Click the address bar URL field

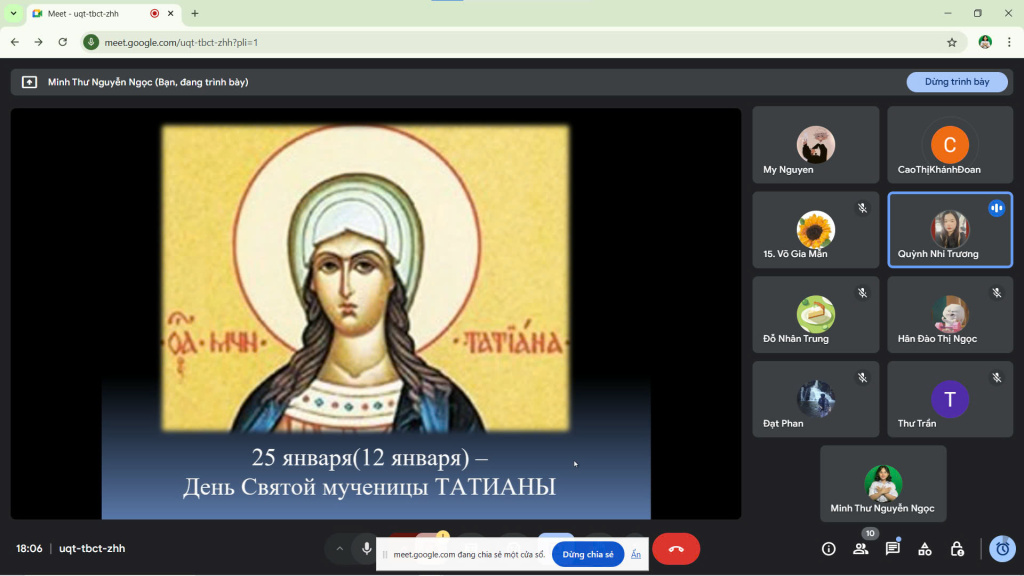point(521,42)
